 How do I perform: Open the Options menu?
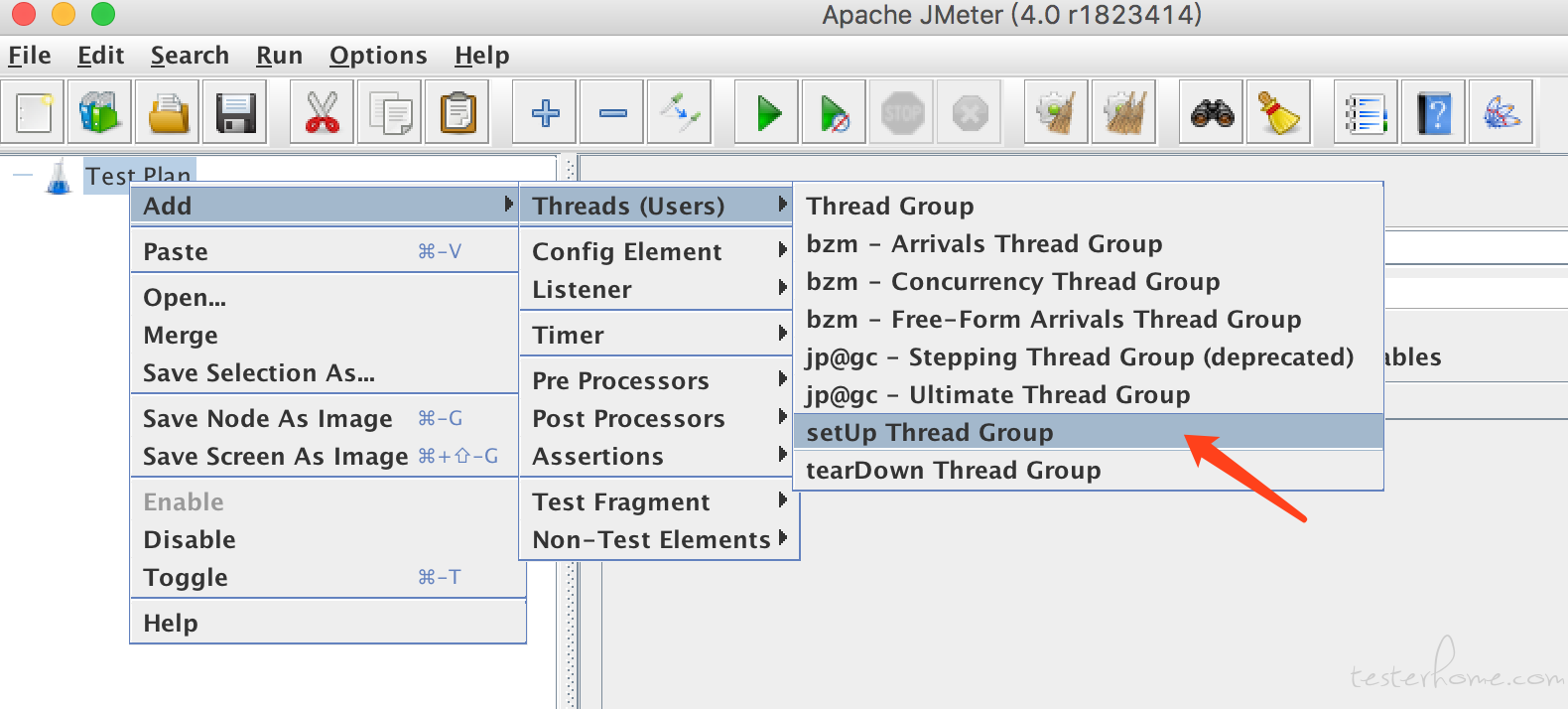click(x=378, y=56)
